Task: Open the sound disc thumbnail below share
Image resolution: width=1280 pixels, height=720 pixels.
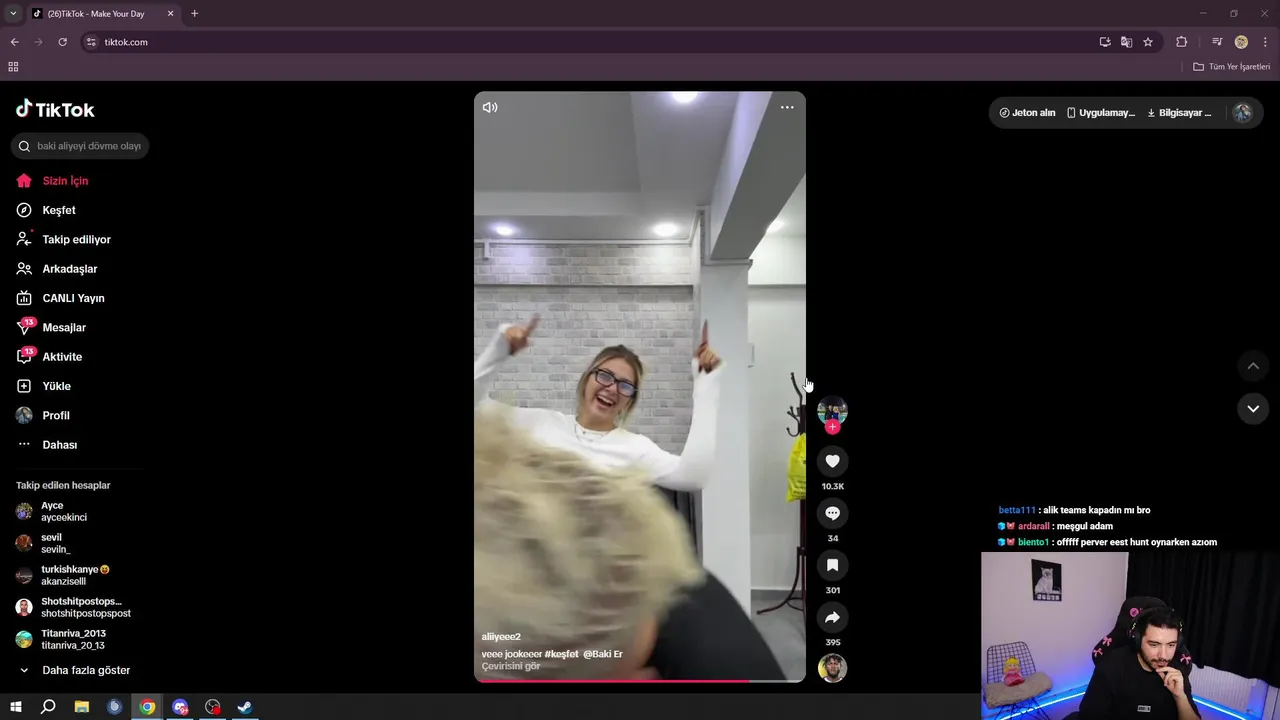Action: 832,668
